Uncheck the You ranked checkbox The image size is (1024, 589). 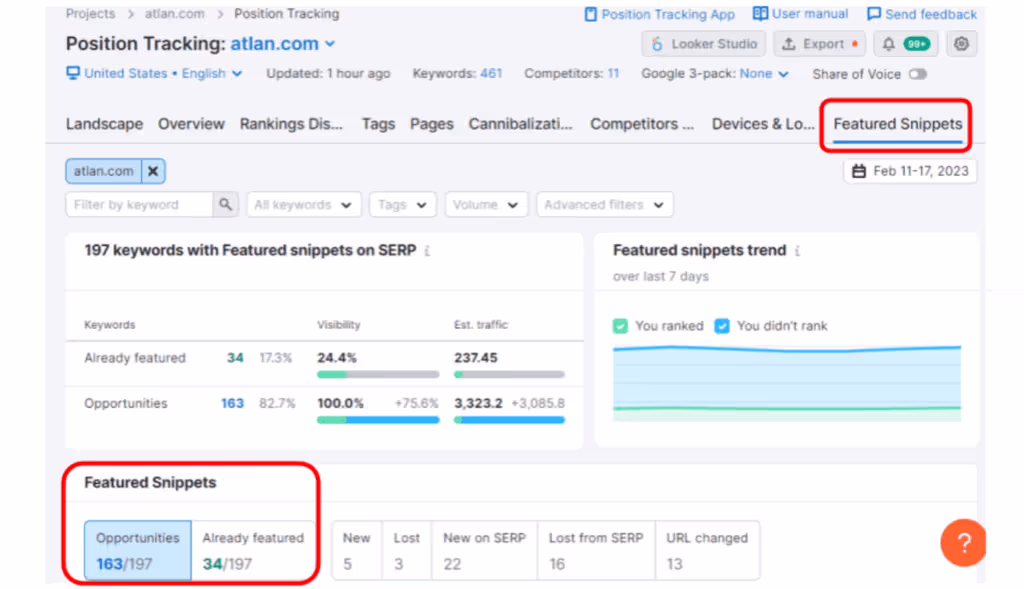click(620, 326)
